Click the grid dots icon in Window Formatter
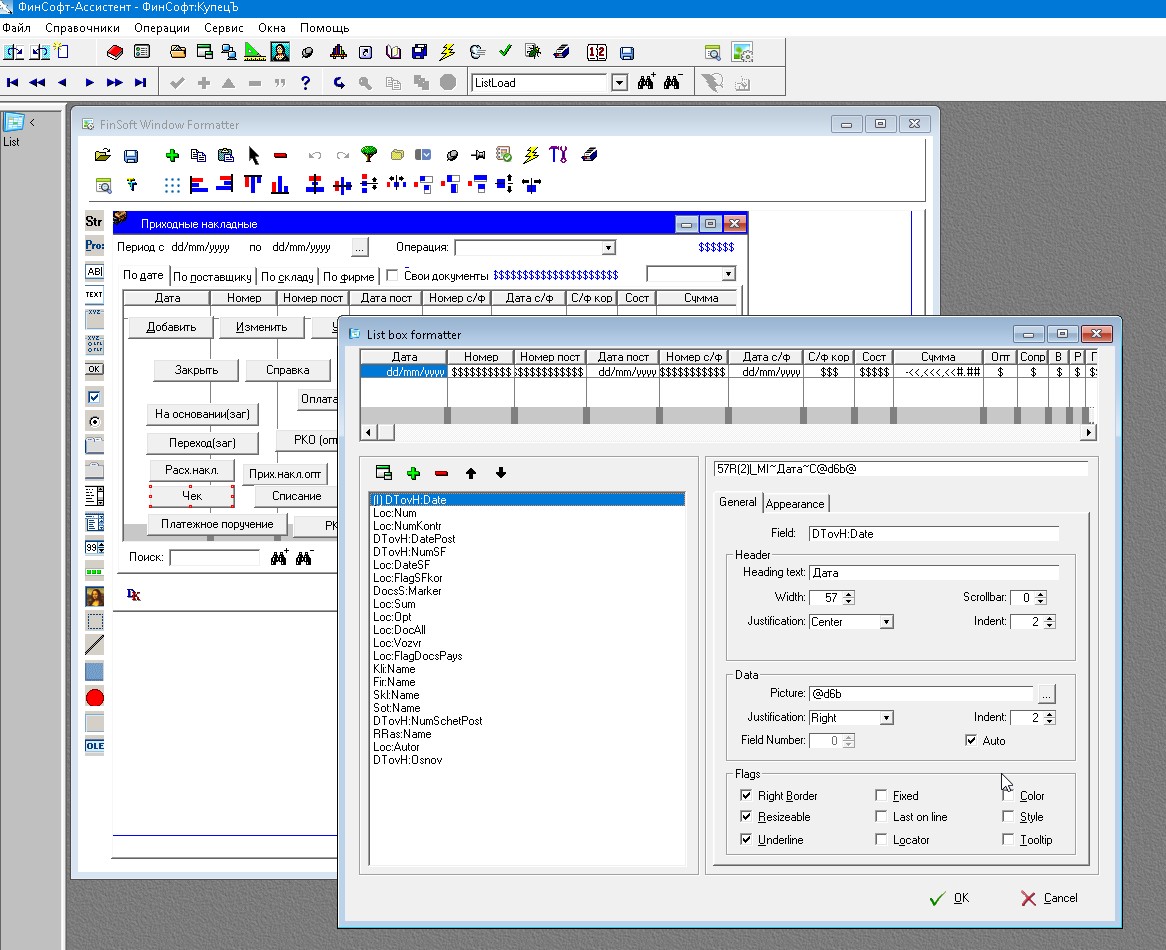 tap(172, 185)
